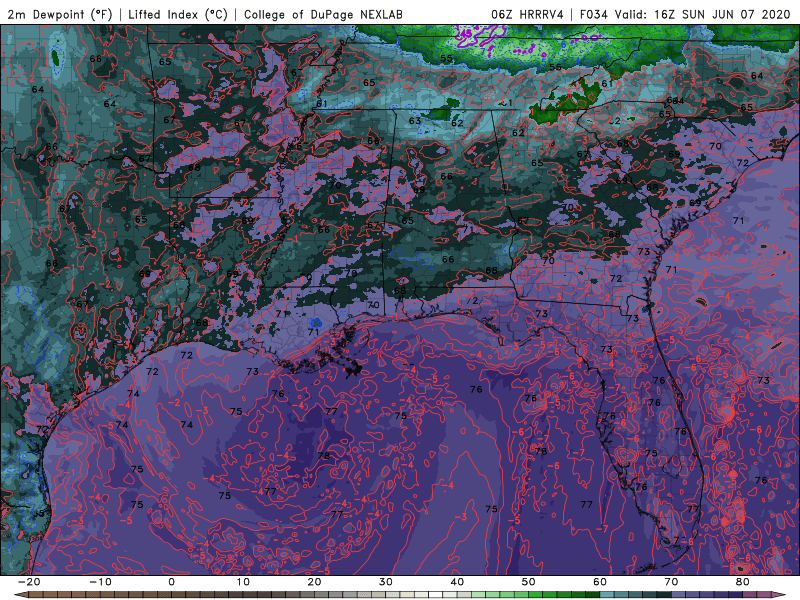Click the purple "245" value at the map top
The height and width of the screenshot is (600, 800).
pyautogui.click(x=465, y=34)
